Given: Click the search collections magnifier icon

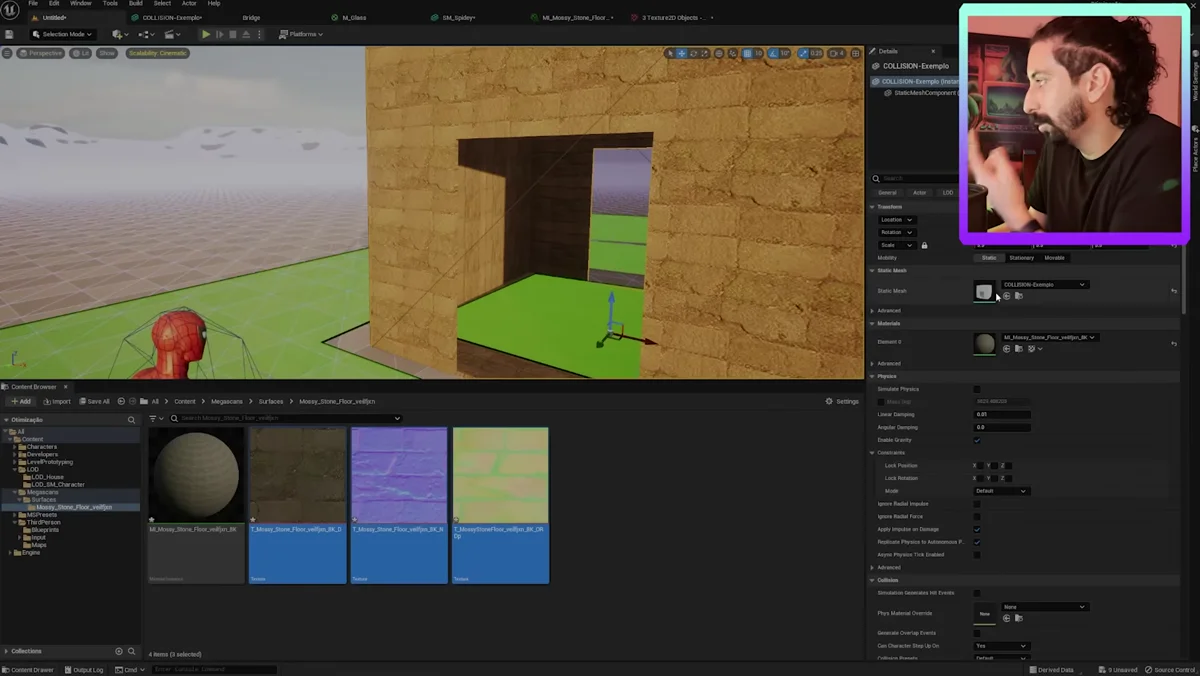Looking at the screenshot, I should pos(131,651).
